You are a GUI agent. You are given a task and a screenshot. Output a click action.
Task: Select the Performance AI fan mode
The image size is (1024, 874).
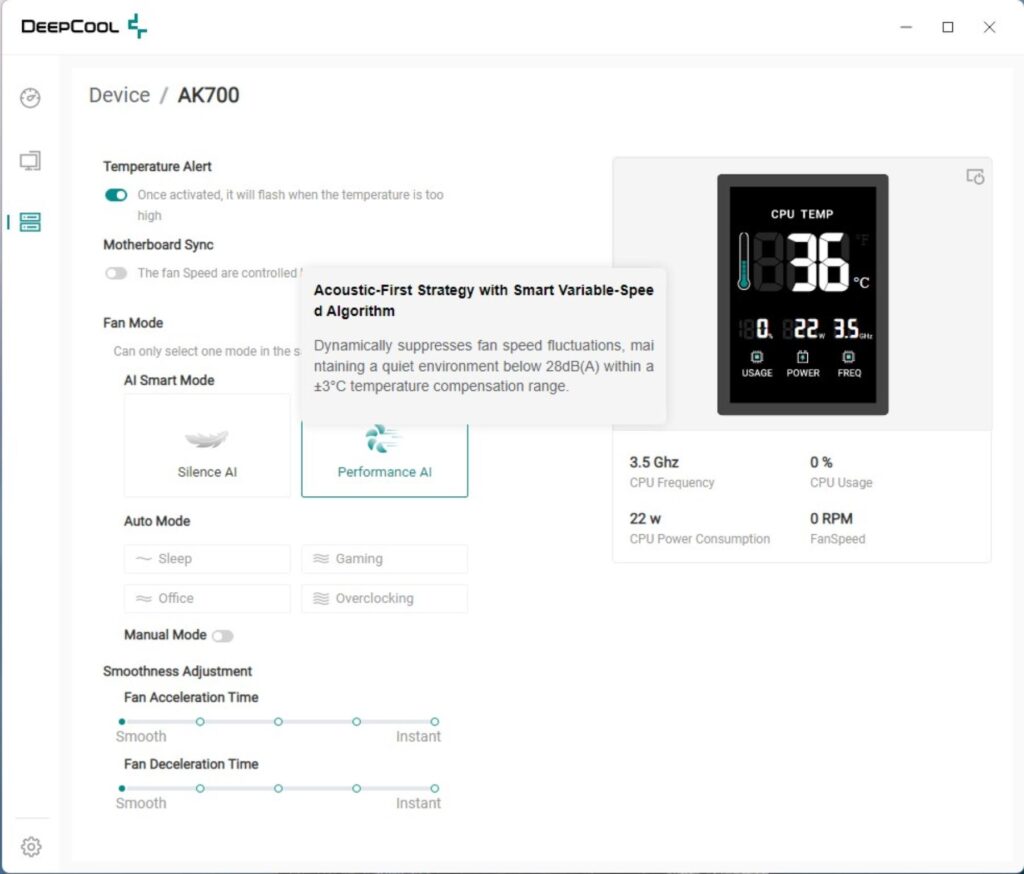(x=384, y=459)
